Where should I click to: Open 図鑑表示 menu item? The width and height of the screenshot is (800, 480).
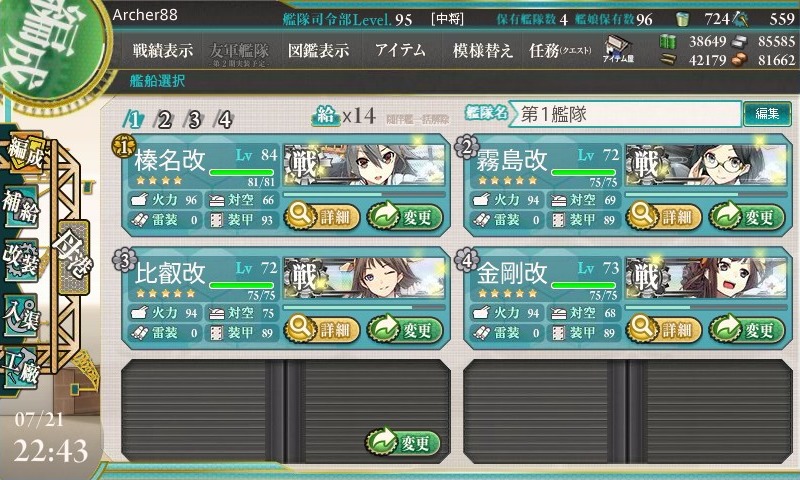[319, 50]
